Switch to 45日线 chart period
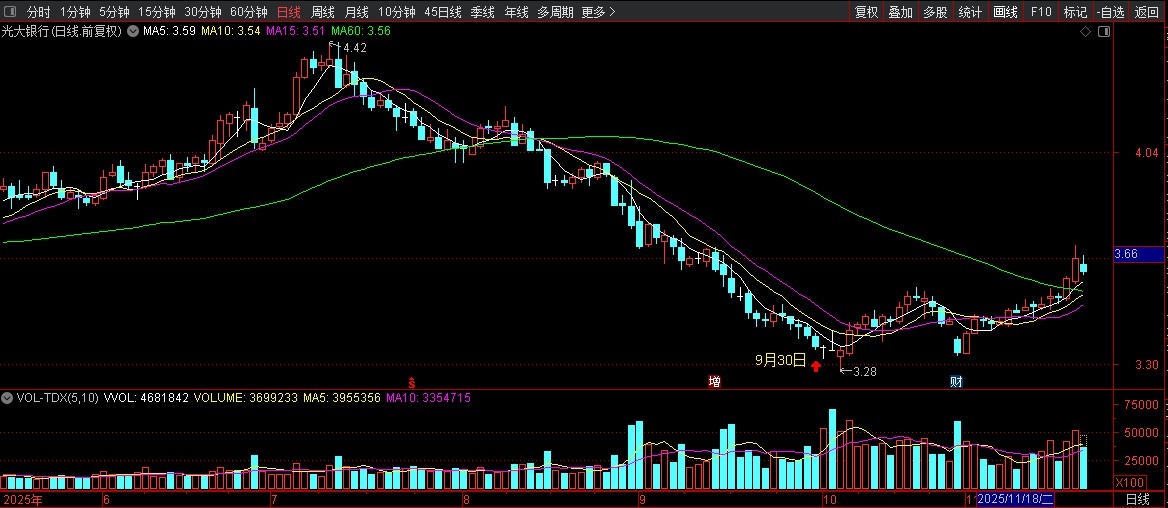The image size is (1168, 508). pos(442,12)
